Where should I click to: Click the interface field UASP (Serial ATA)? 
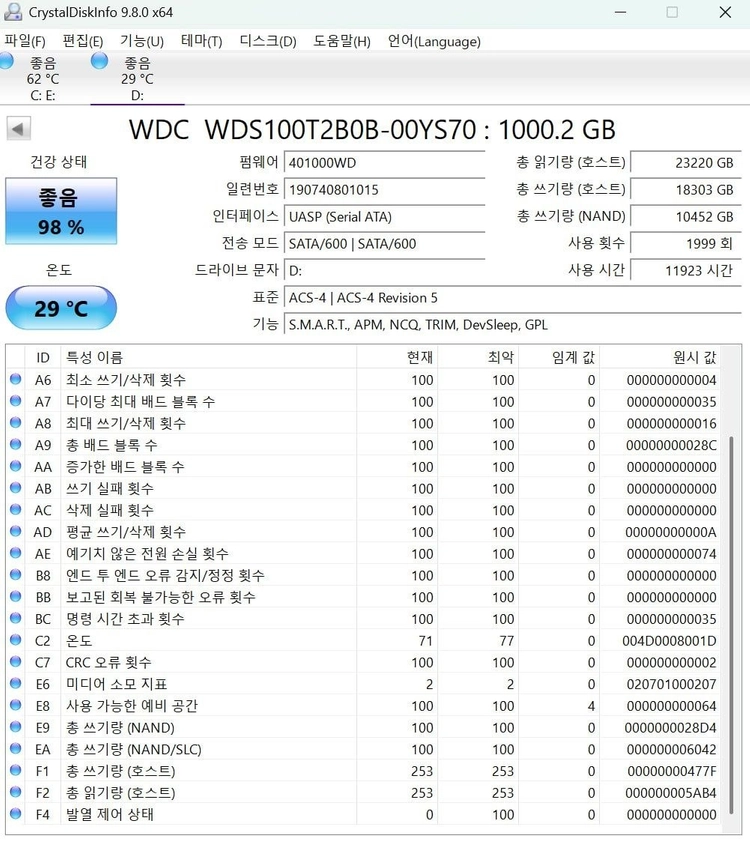[x=384, y=217]
